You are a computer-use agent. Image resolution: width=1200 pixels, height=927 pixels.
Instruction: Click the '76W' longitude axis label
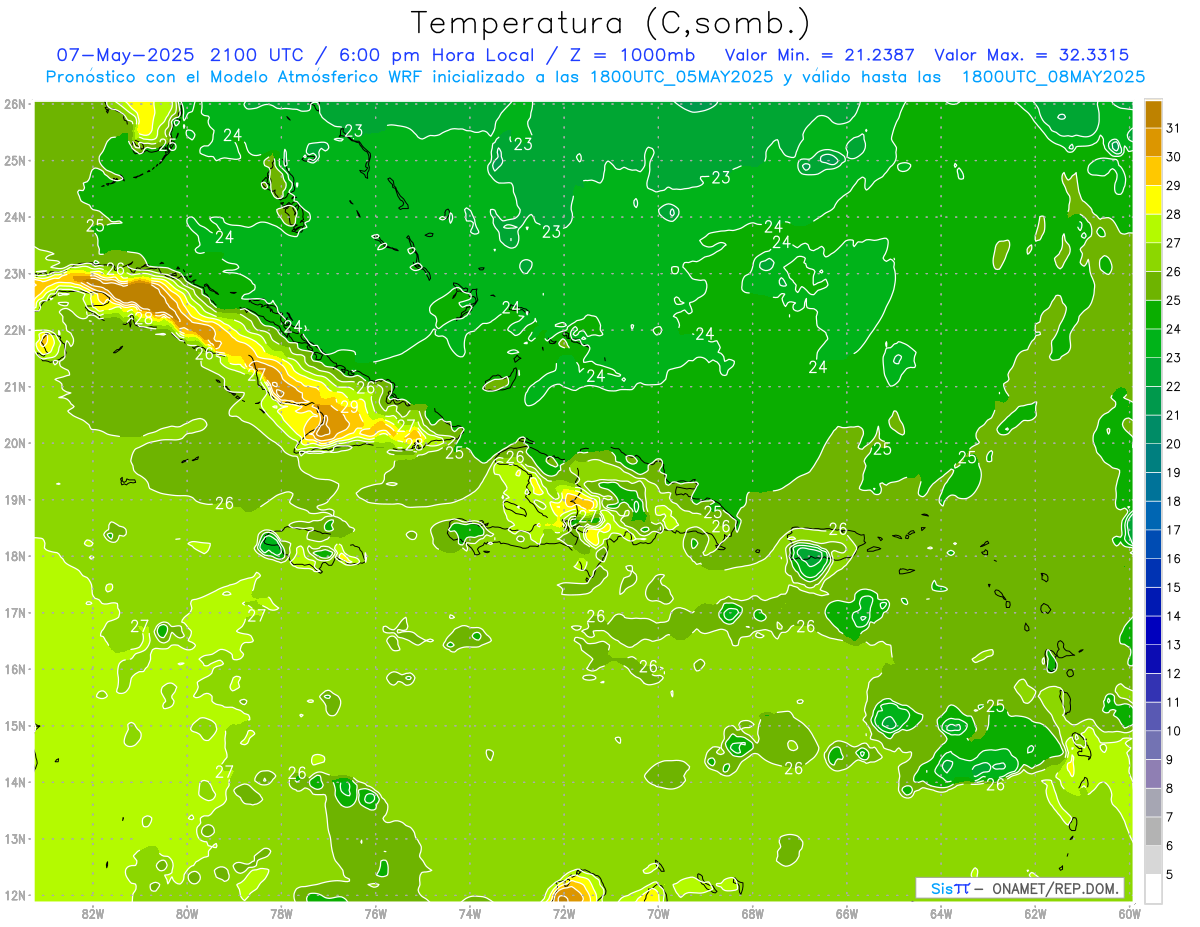[376, 912]
